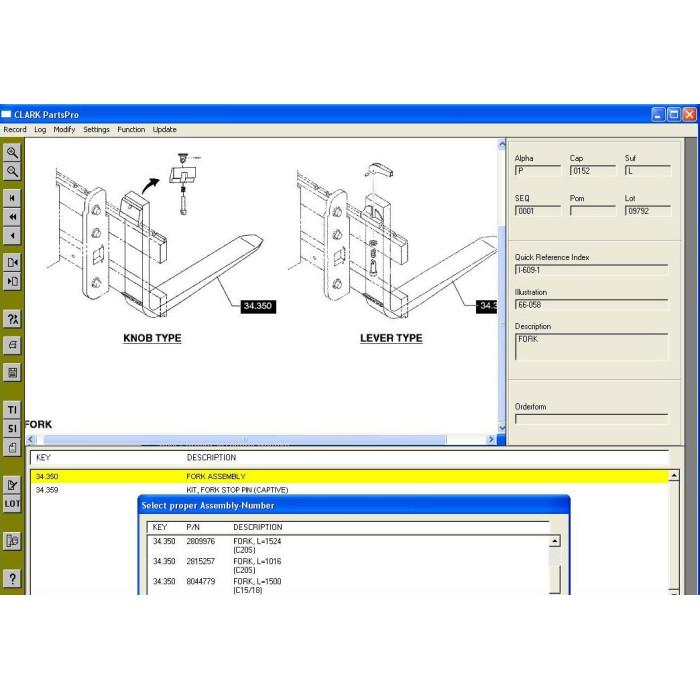Image resolution: width=700 pixels, height=700 pixels.
Task: Select part 2809976 FORK L=1524
Action: coord(350,545)
